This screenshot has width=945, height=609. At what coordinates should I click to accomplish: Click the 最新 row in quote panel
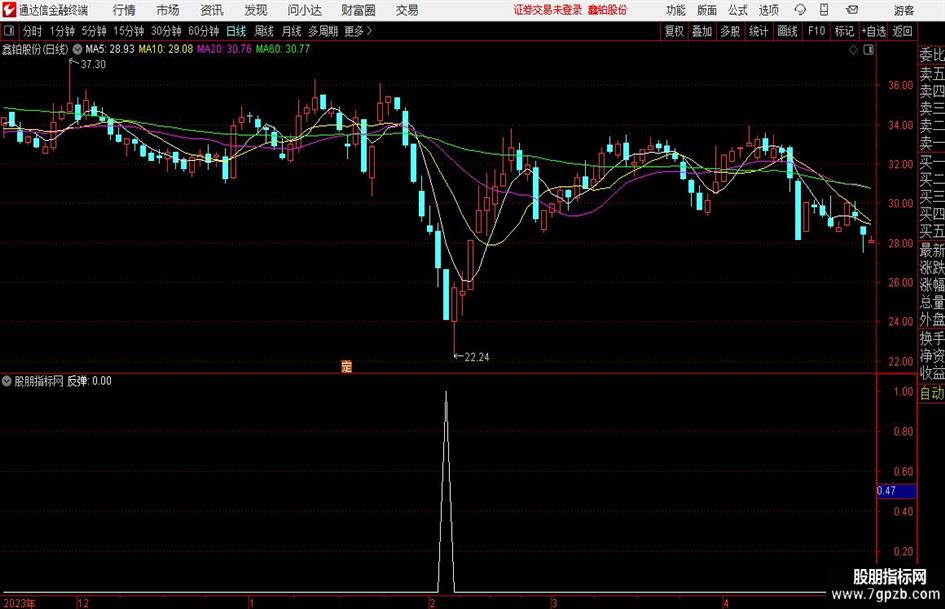(x=931, y=250)
